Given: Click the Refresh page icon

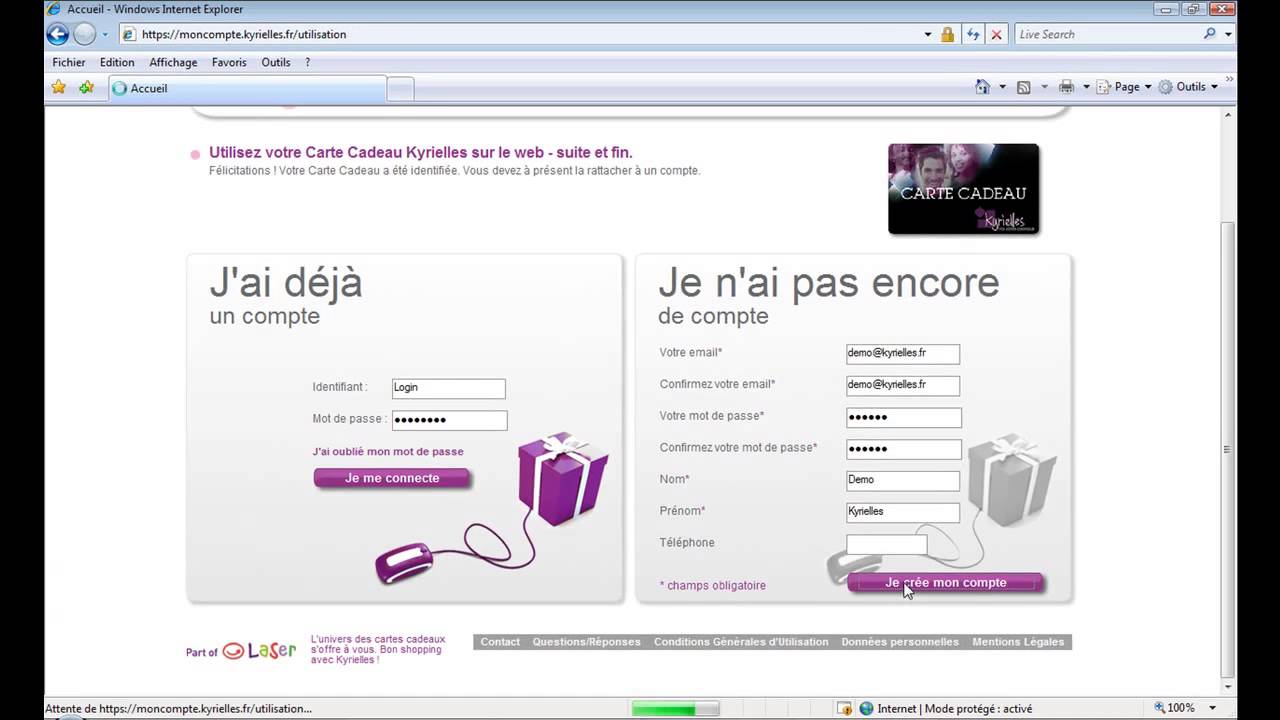Looking at the screenshot, I should tap(973, 34).
